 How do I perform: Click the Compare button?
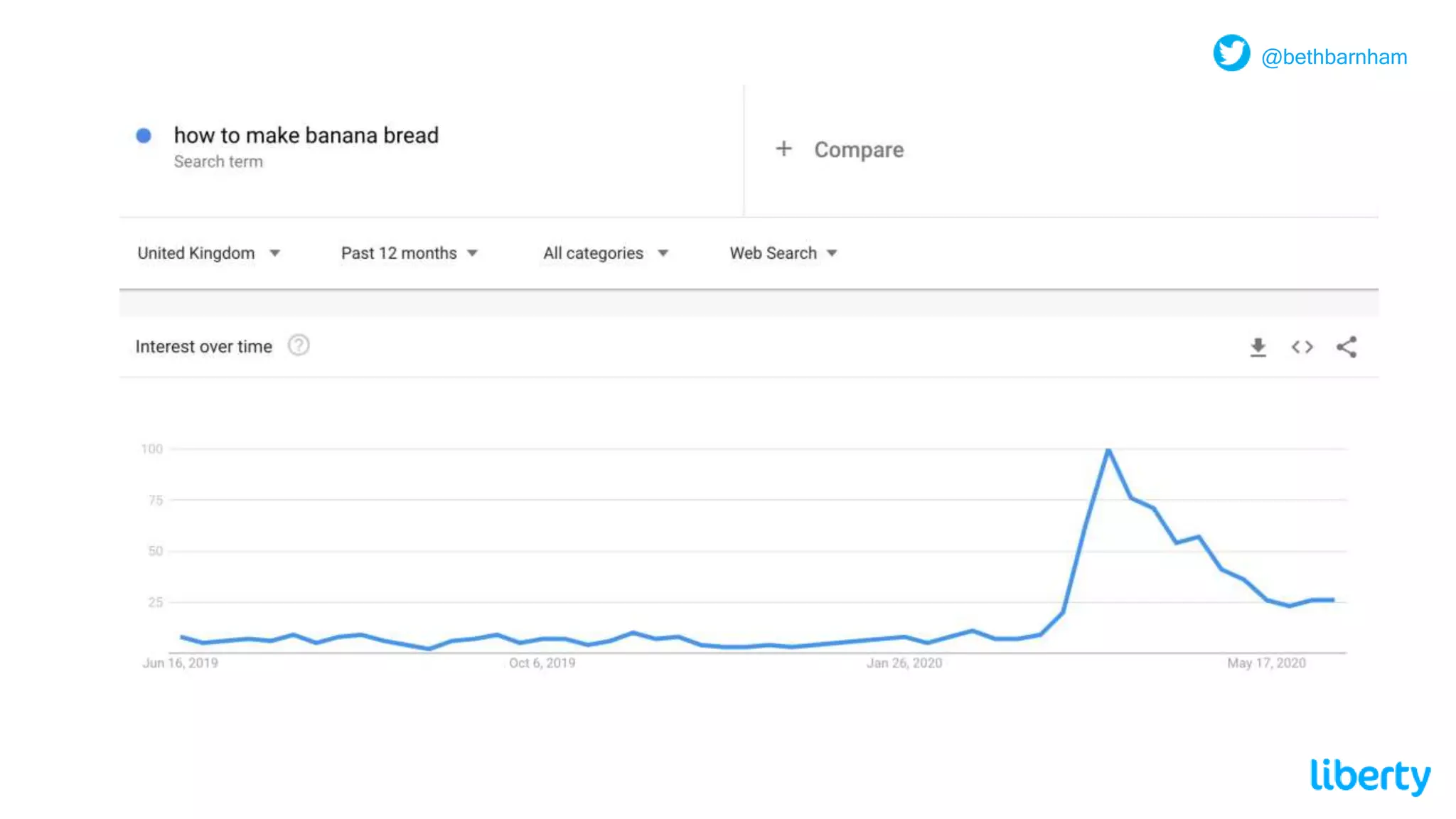[858, 149]
